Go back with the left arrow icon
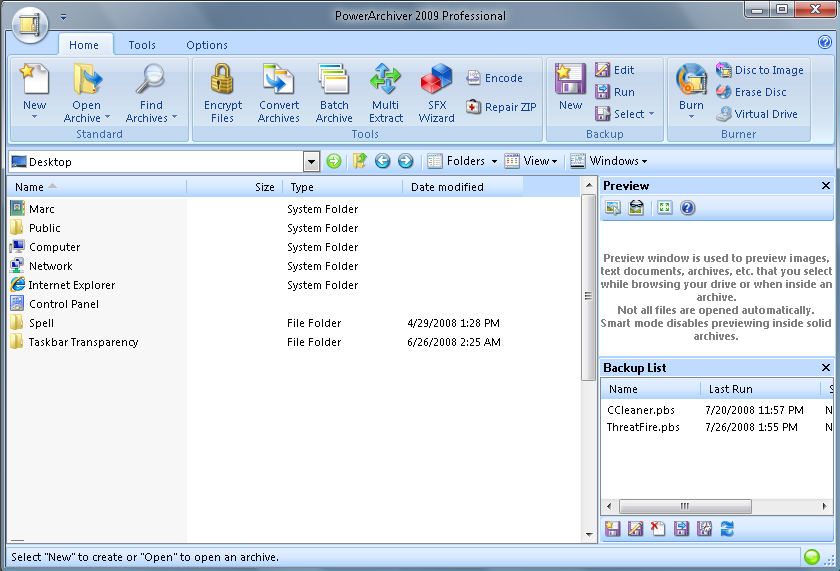840x571 pixels. (x=382, y=161)
